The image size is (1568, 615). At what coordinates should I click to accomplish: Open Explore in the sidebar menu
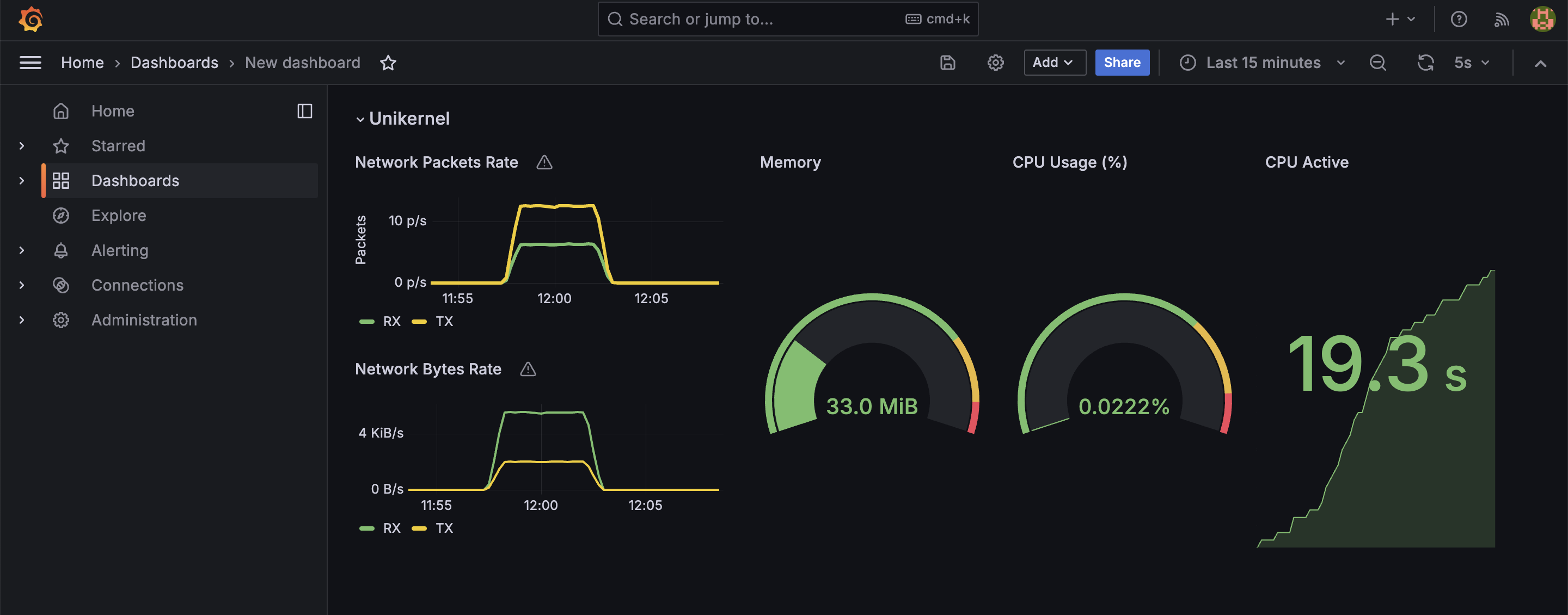click(x=119, y=216)
